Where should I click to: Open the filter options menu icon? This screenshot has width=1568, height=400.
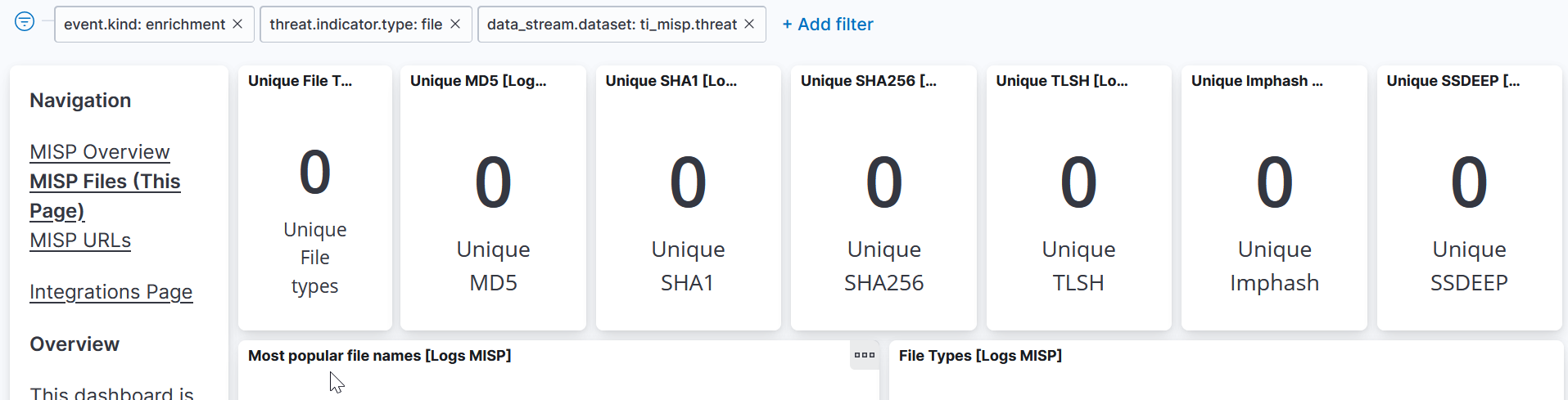pos(25,22)
